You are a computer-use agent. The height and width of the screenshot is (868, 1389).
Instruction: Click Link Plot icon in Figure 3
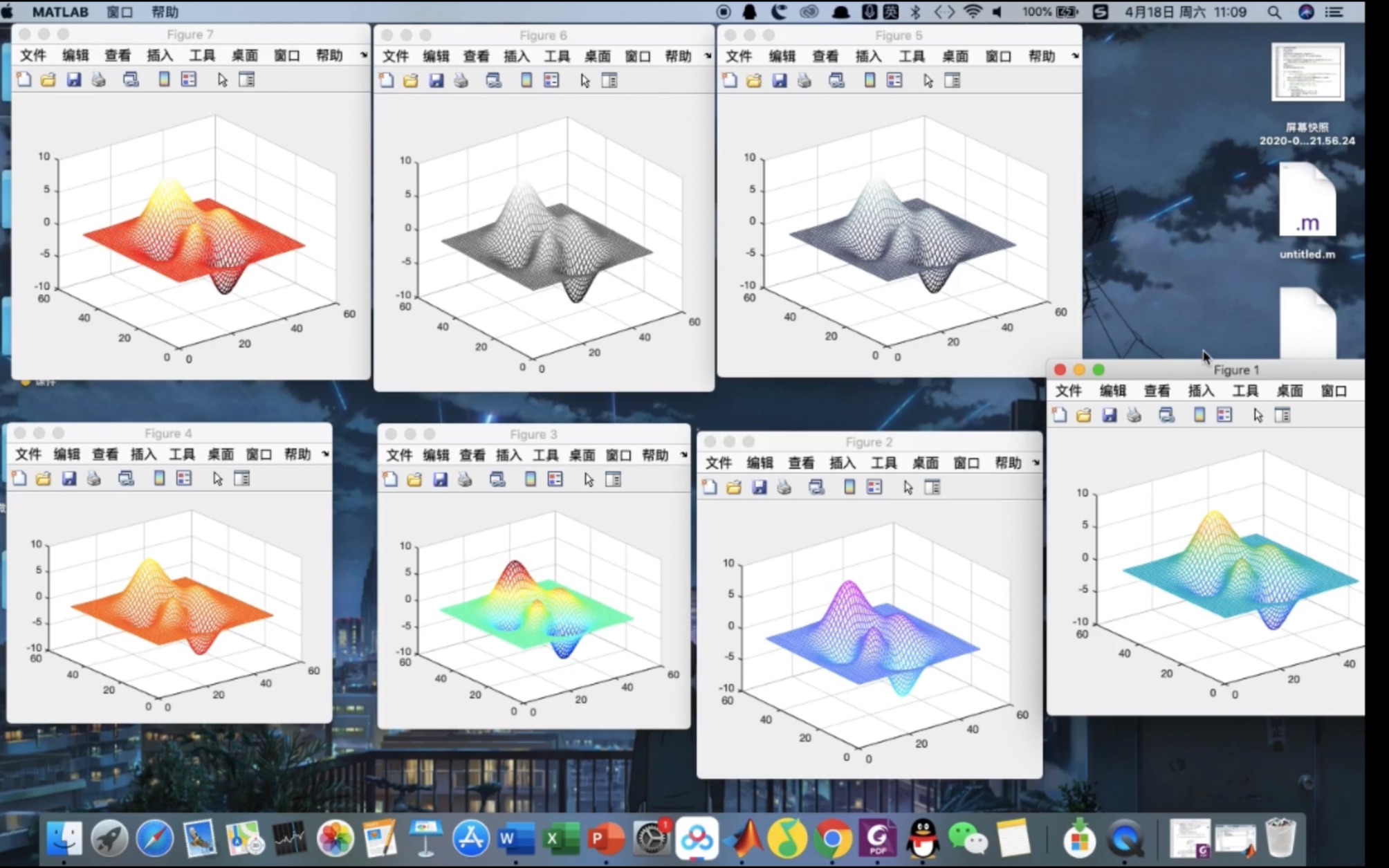tap(497, 479)
